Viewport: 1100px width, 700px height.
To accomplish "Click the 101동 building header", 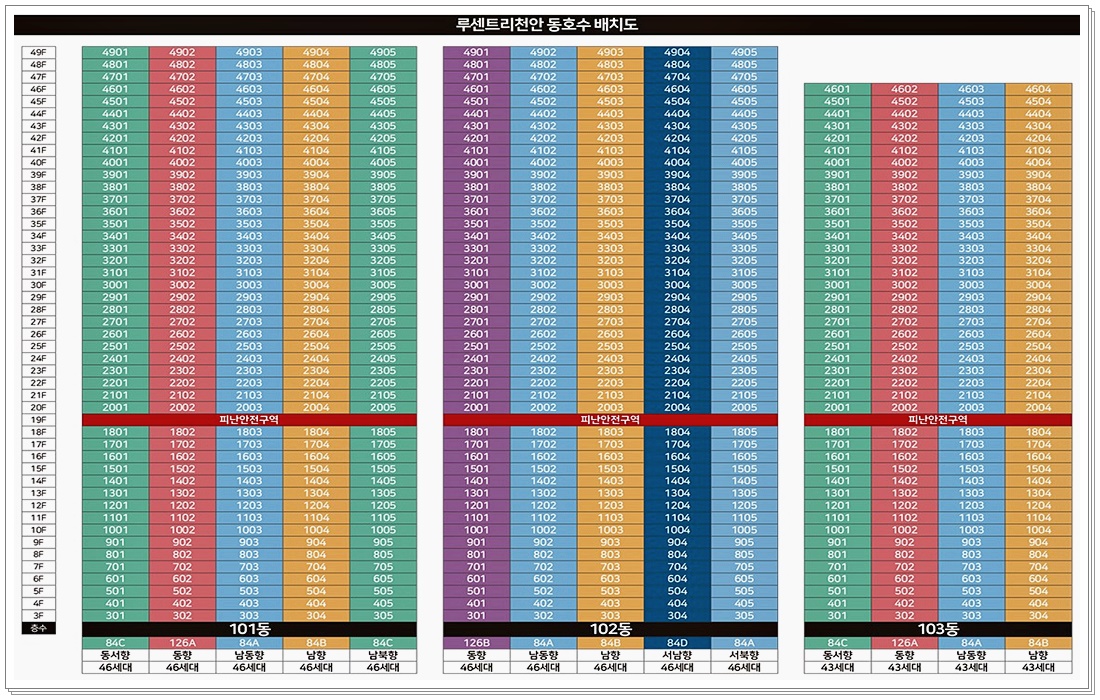I will [249, 628].
